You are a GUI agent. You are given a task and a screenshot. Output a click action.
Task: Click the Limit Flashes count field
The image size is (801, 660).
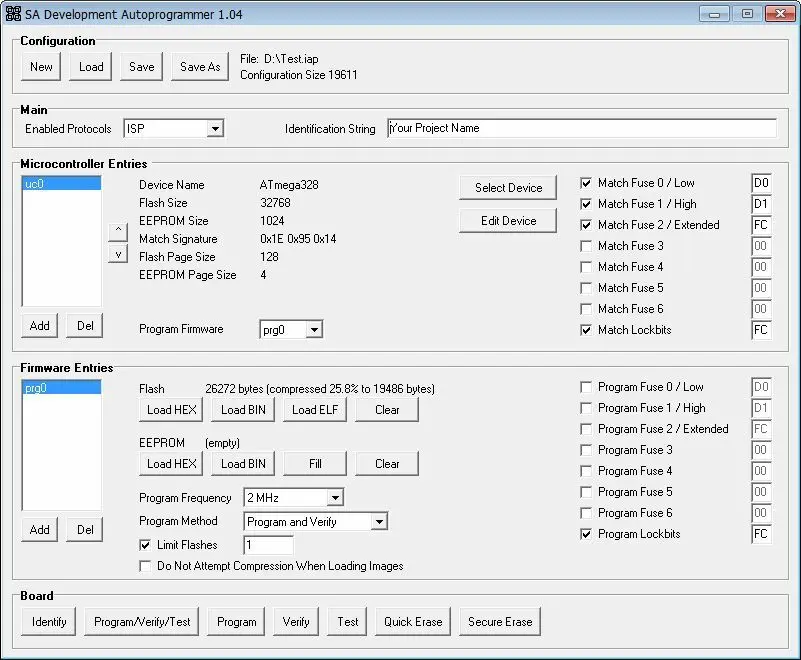click(269, 545)
